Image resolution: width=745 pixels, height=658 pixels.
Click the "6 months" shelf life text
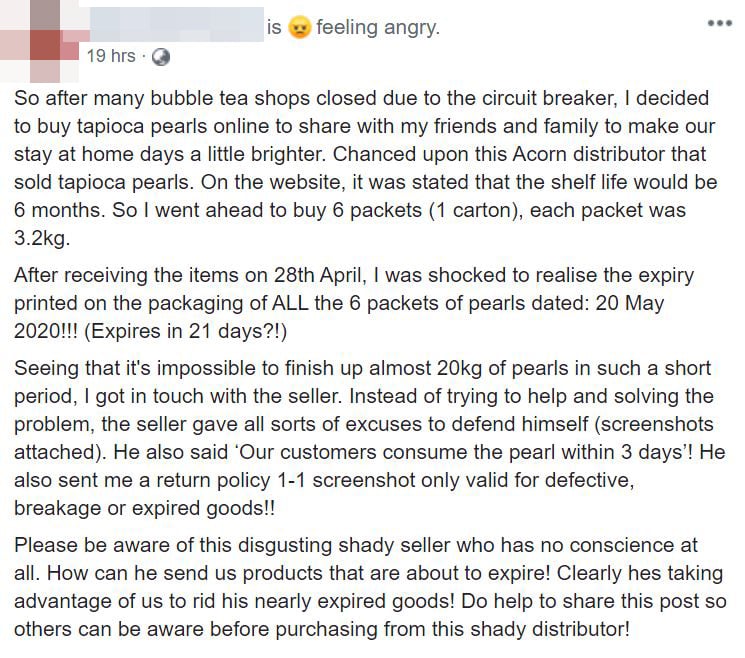click(57, 212)
